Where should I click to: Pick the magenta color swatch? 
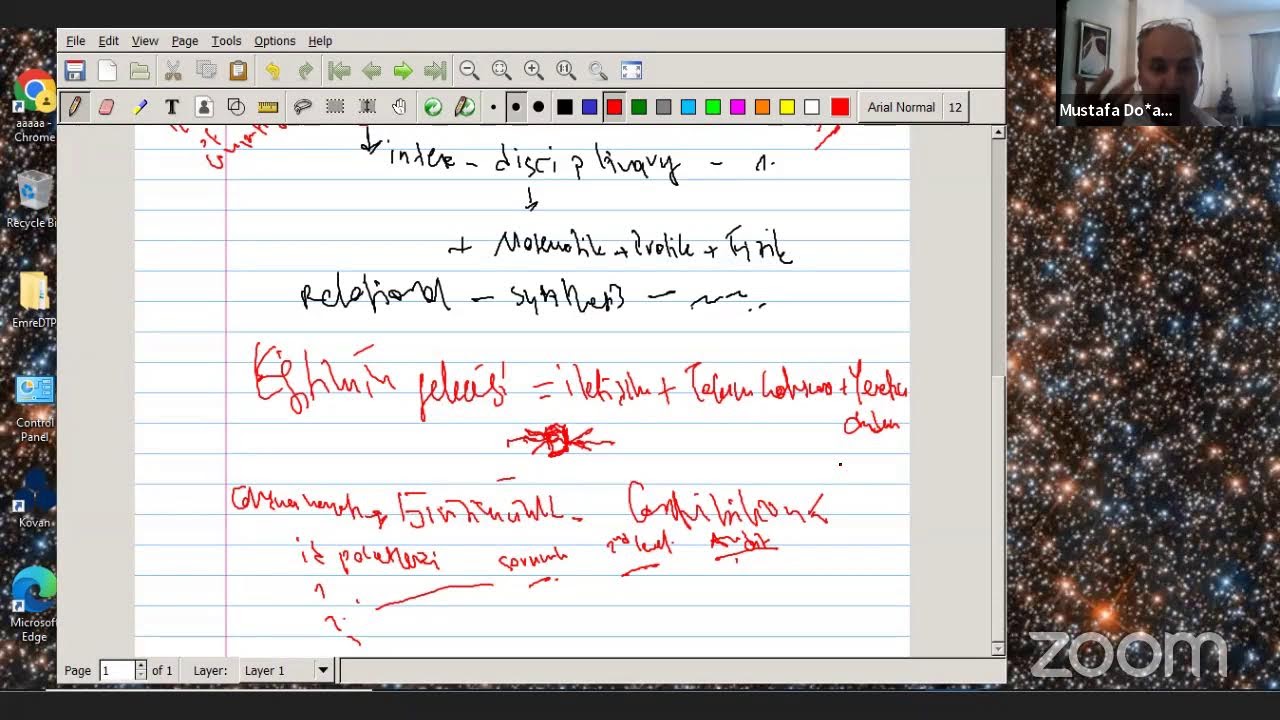point(738,107)
